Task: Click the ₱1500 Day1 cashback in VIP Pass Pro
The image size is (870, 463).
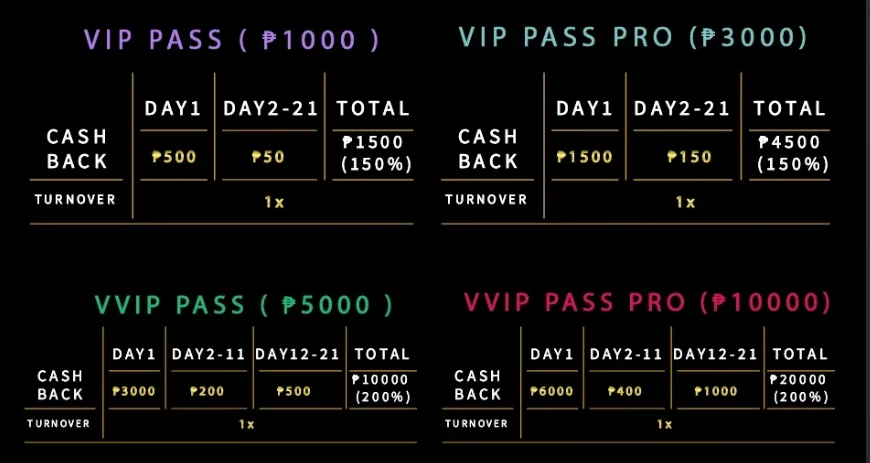Action: pyautogui.click(x=585, y=157)
